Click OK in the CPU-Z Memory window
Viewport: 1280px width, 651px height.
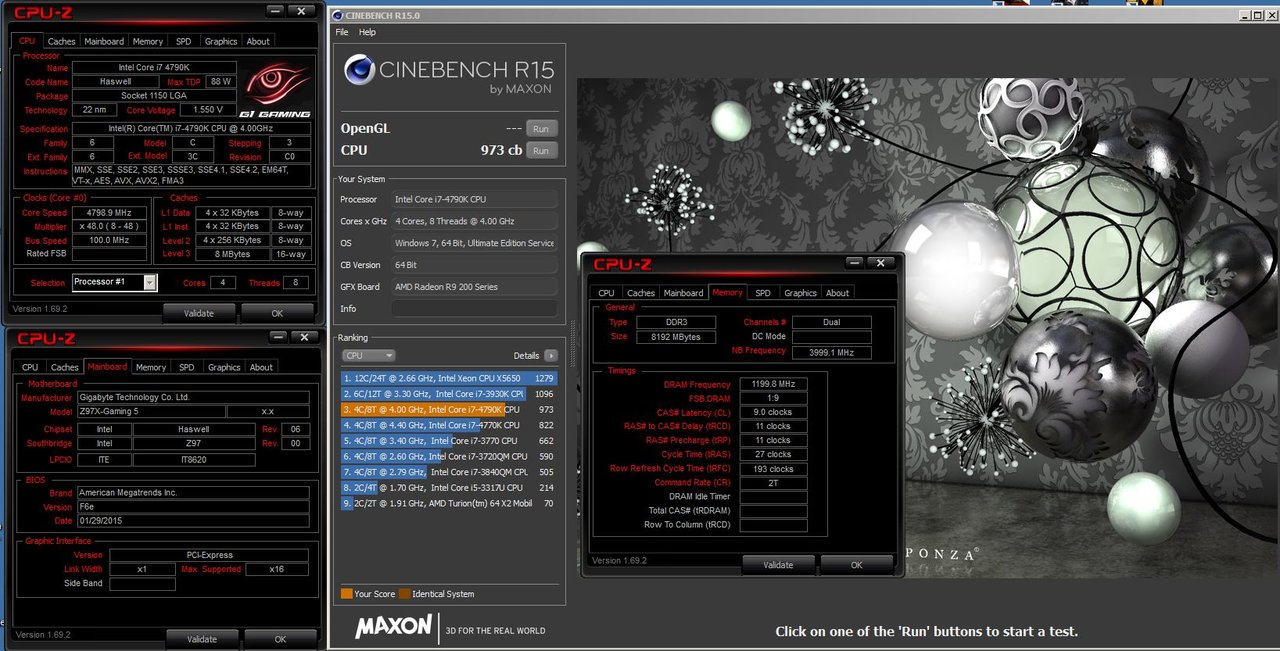856,565
